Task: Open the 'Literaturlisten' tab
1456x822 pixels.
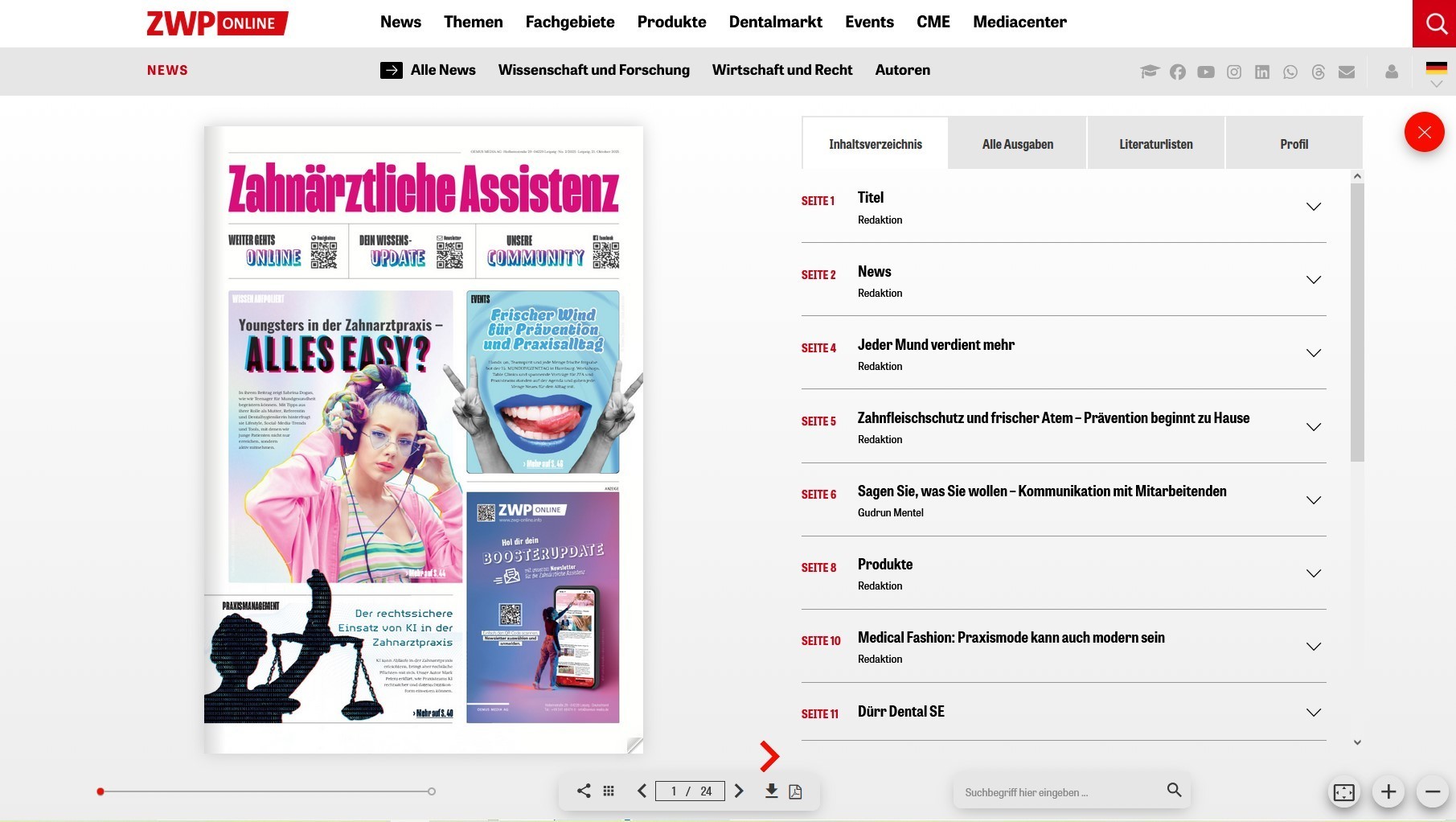Action: 1155,144
